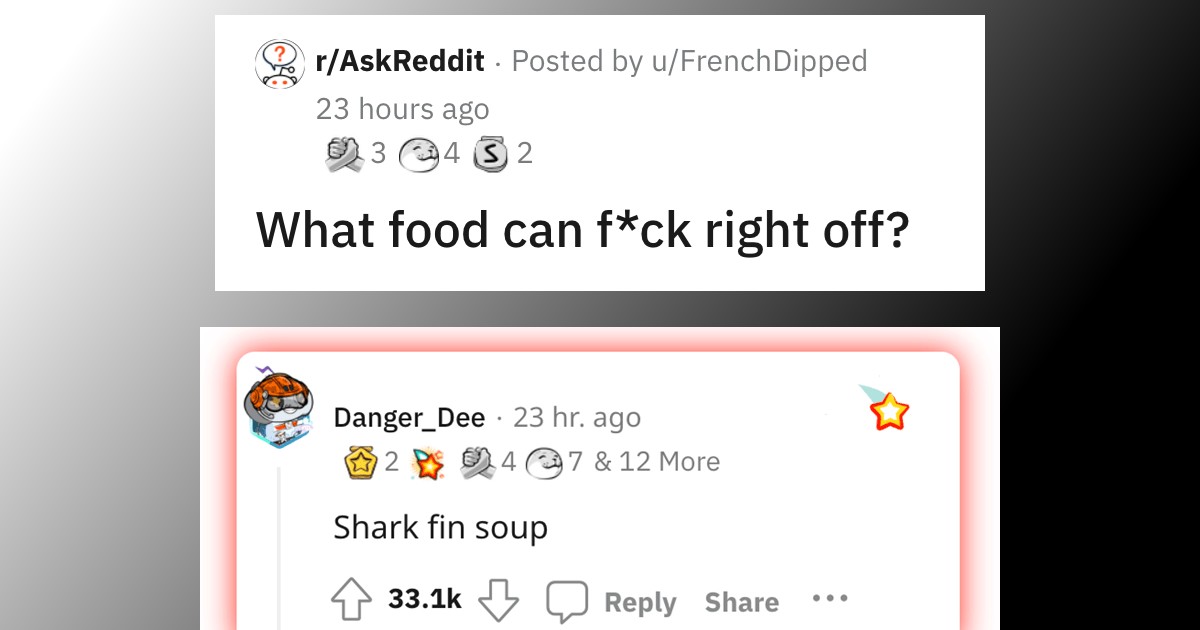
Task: Click the shooting star award badge at comment corner
Action: (x=885, y=407)
